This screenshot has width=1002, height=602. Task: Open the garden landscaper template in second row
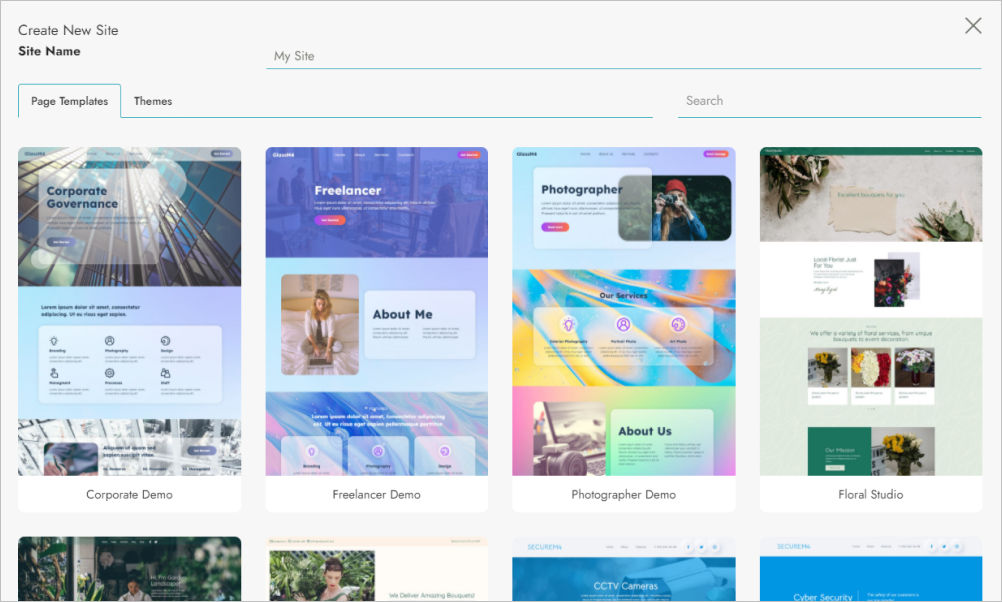(x=129, y=569)
